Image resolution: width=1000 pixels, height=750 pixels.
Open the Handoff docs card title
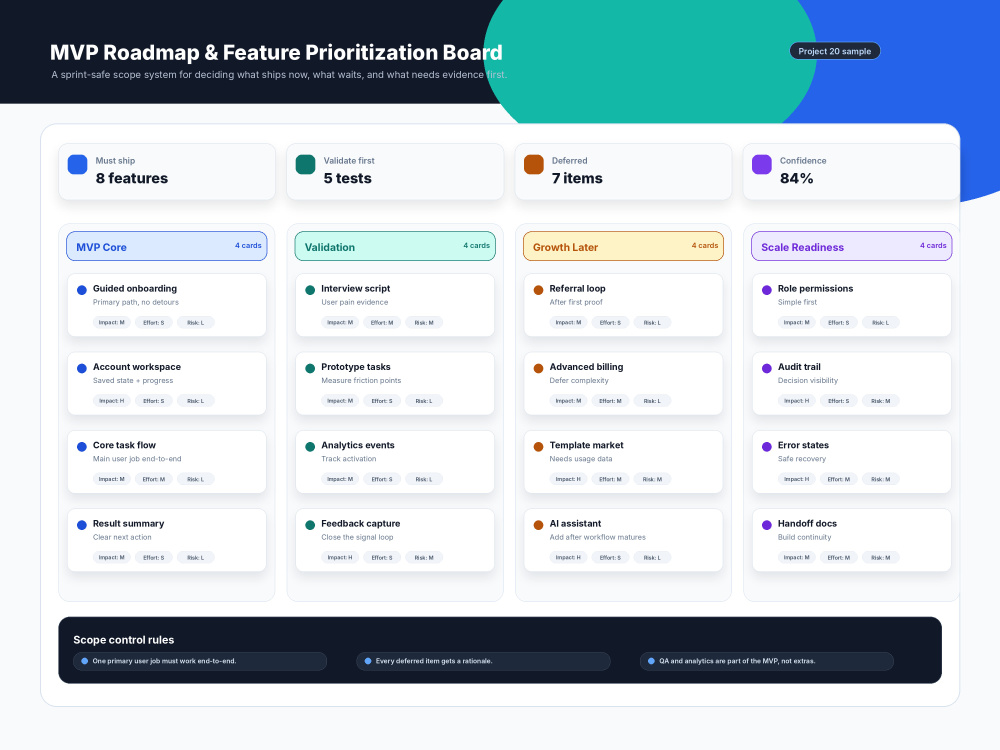[807, 524]
